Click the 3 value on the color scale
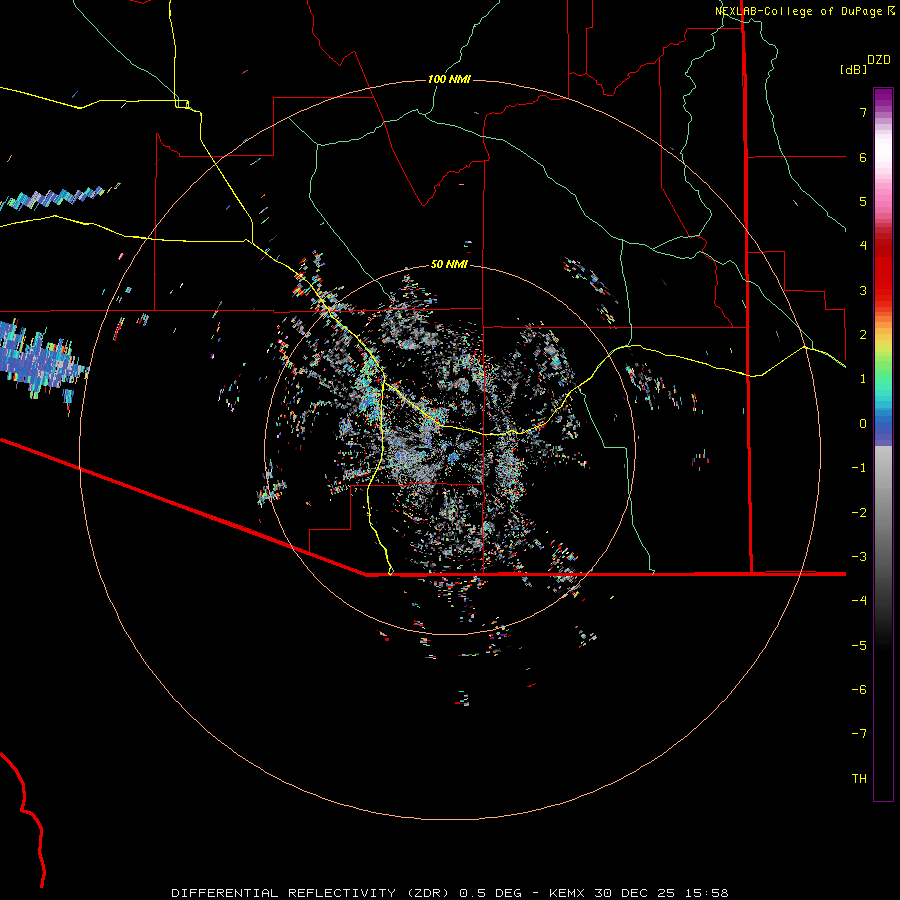This screenshot has width=900, height=900. point(863,290)
